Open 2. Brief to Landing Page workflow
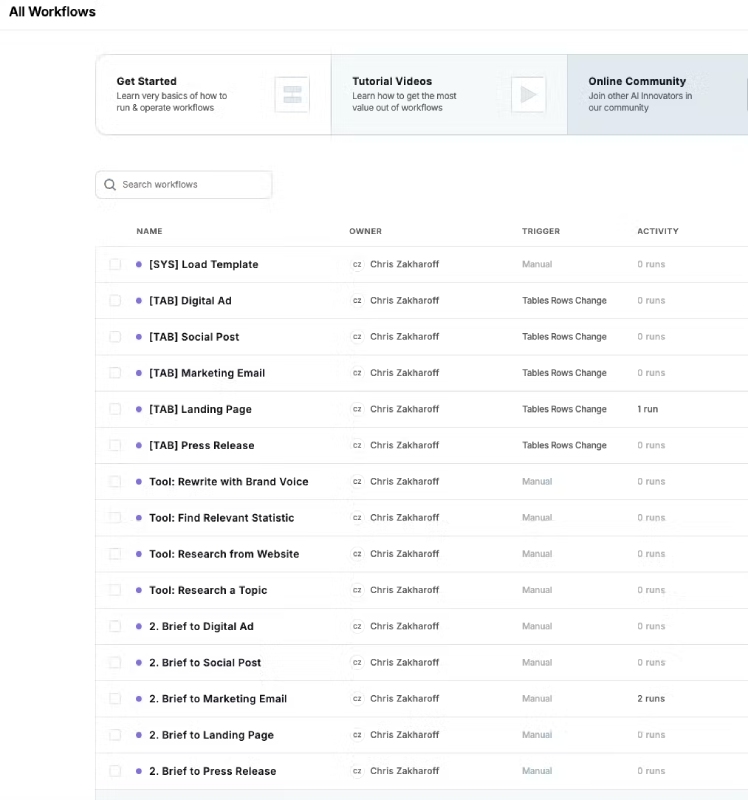Image resolution: width=748 pixels, height=800 pixels. pyautogui.click(x=211, y=735)
